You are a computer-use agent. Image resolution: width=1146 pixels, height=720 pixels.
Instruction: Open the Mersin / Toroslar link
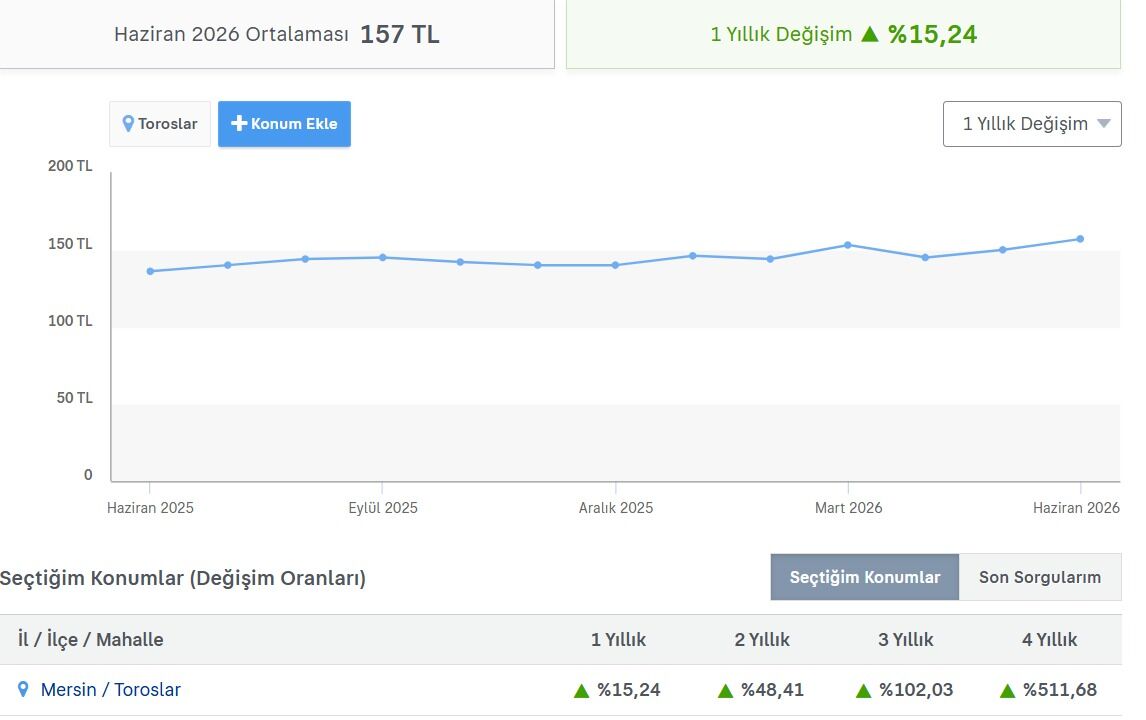(x=110, y=689)
